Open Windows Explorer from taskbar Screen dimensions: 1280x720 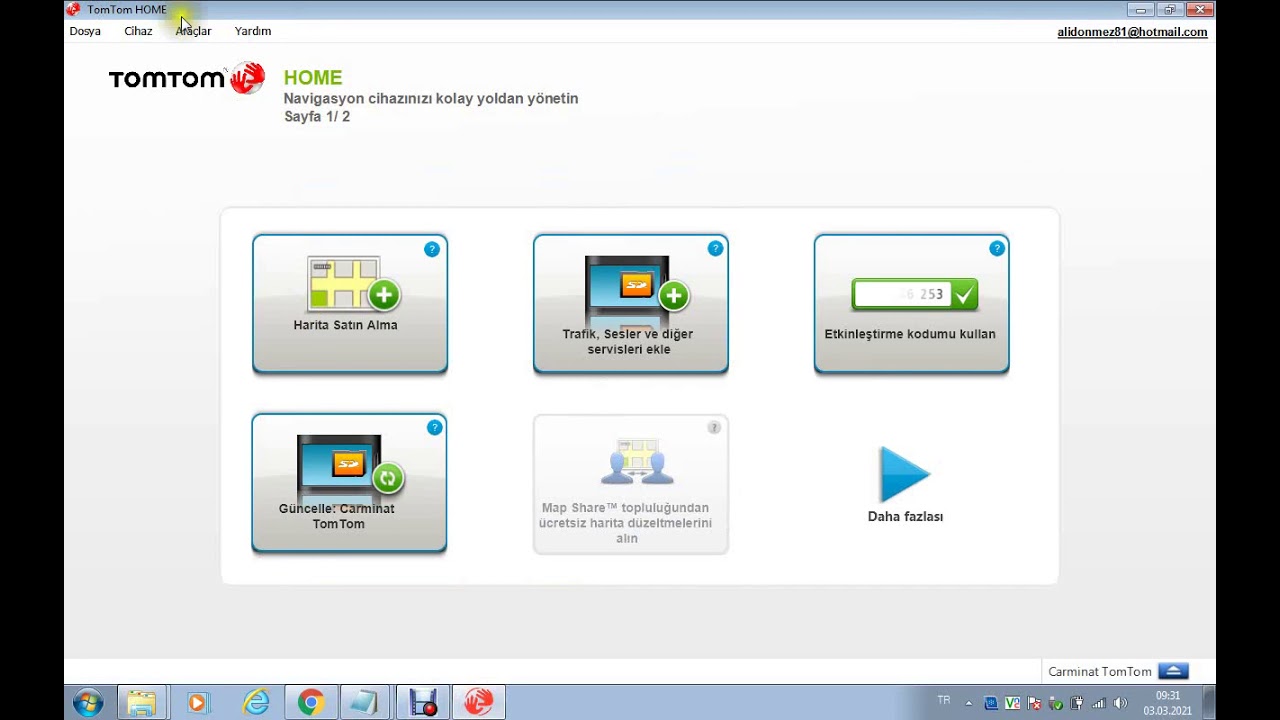coord(142,703)
